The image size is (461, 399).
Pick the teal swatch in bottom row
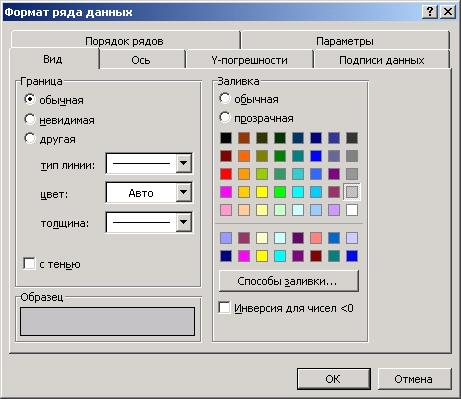[x=334, y=256]
